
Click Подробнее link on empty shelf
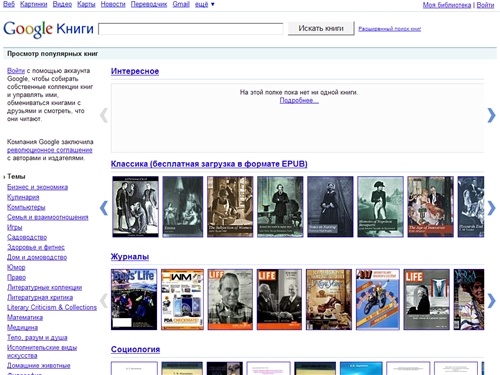pyautogui.click(x=299, y=100)
